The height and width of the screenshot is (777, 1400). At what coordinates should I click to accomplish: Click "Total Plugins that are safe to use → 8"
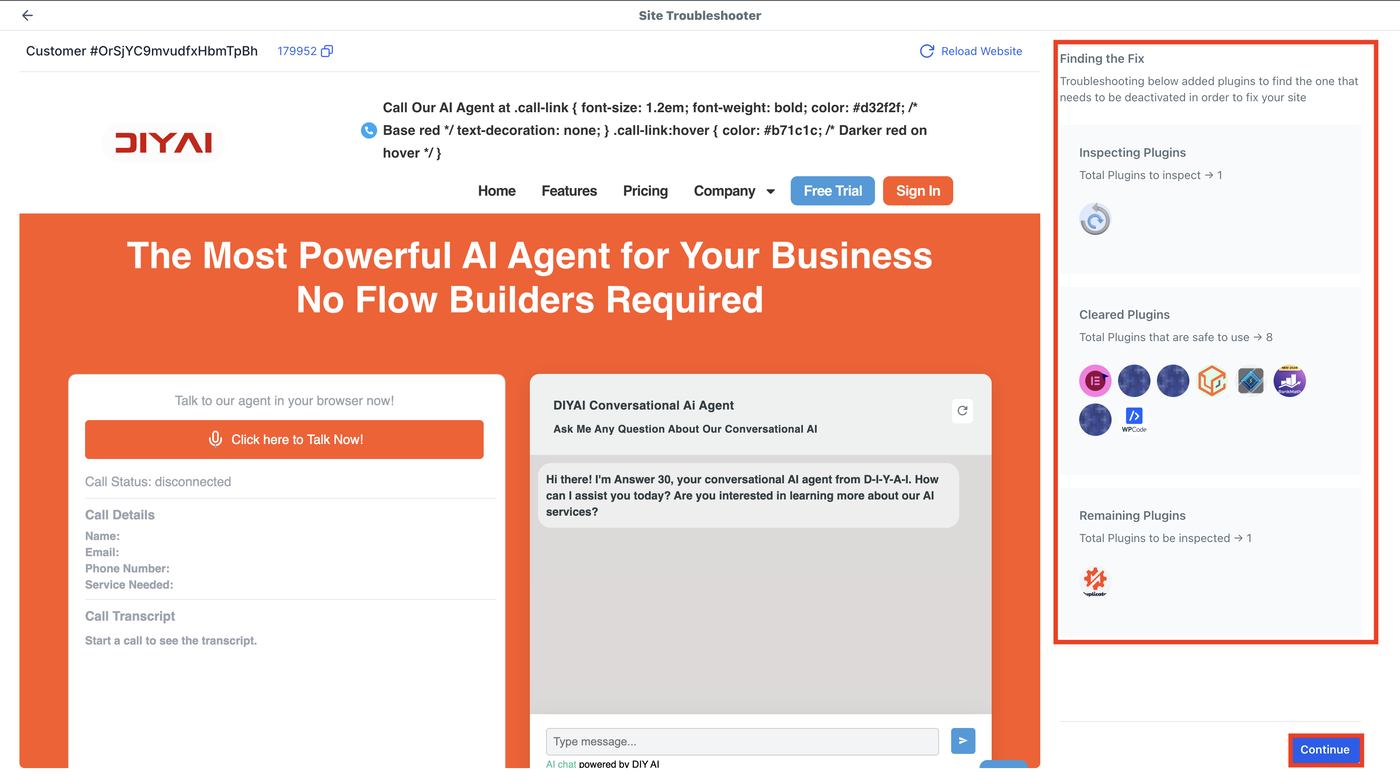click(x=1176, y=337)
